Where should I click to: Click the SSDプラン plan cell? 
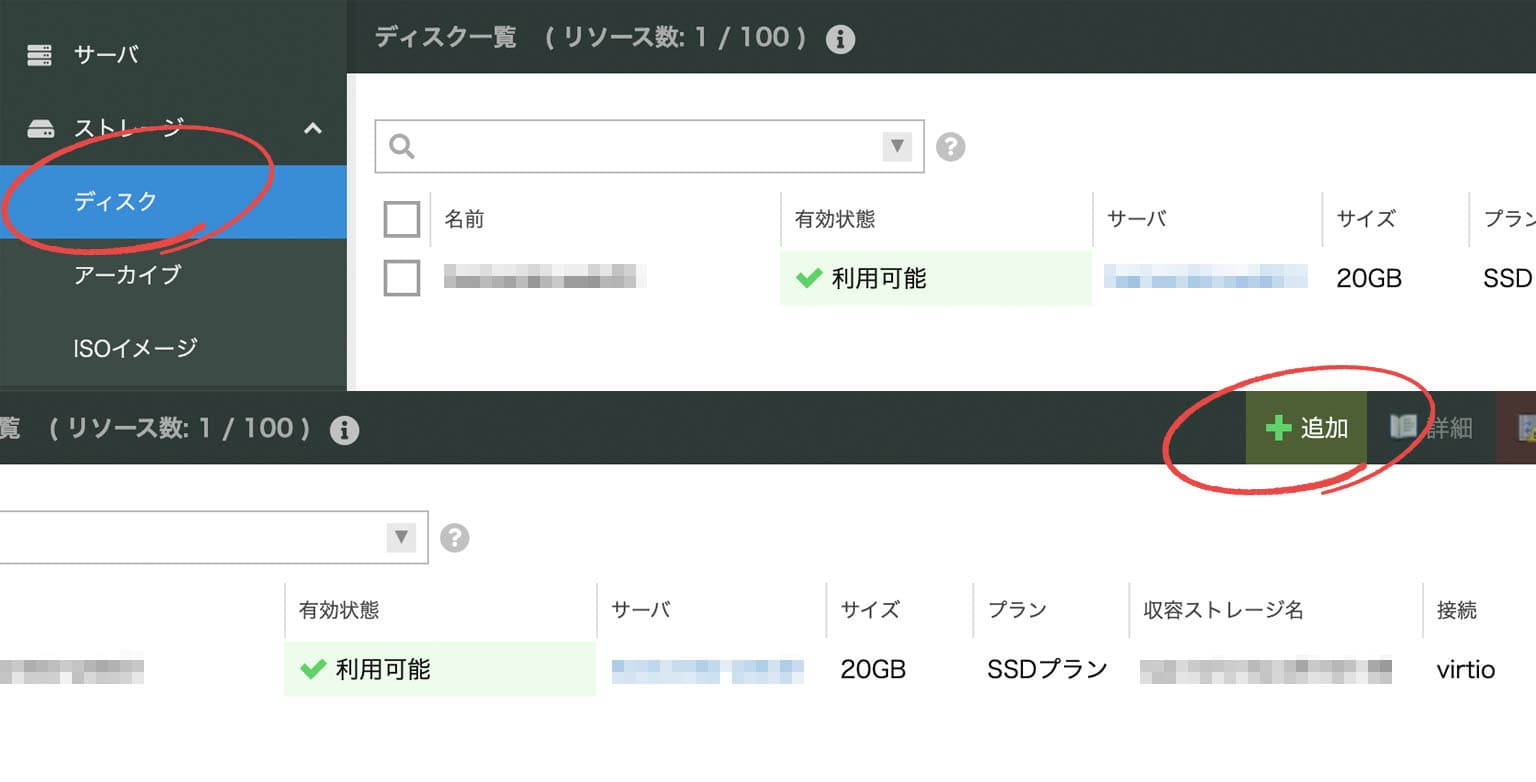1048,669
